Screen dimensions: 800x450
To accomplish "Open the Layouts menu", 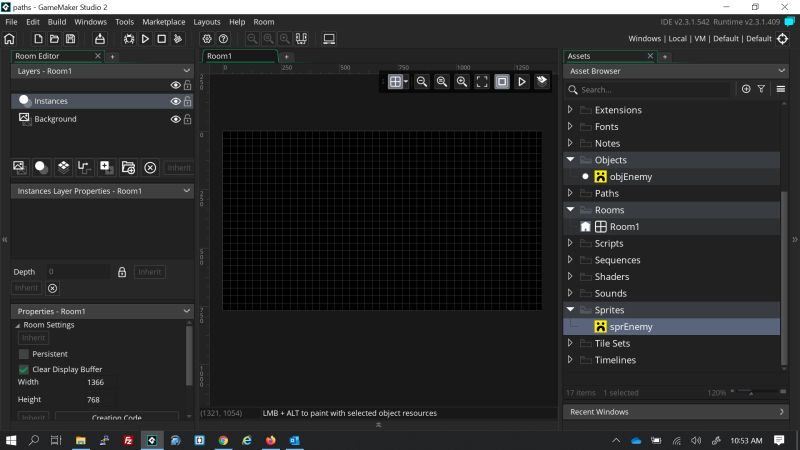I will pyautogui.click(x=207, y=22).
